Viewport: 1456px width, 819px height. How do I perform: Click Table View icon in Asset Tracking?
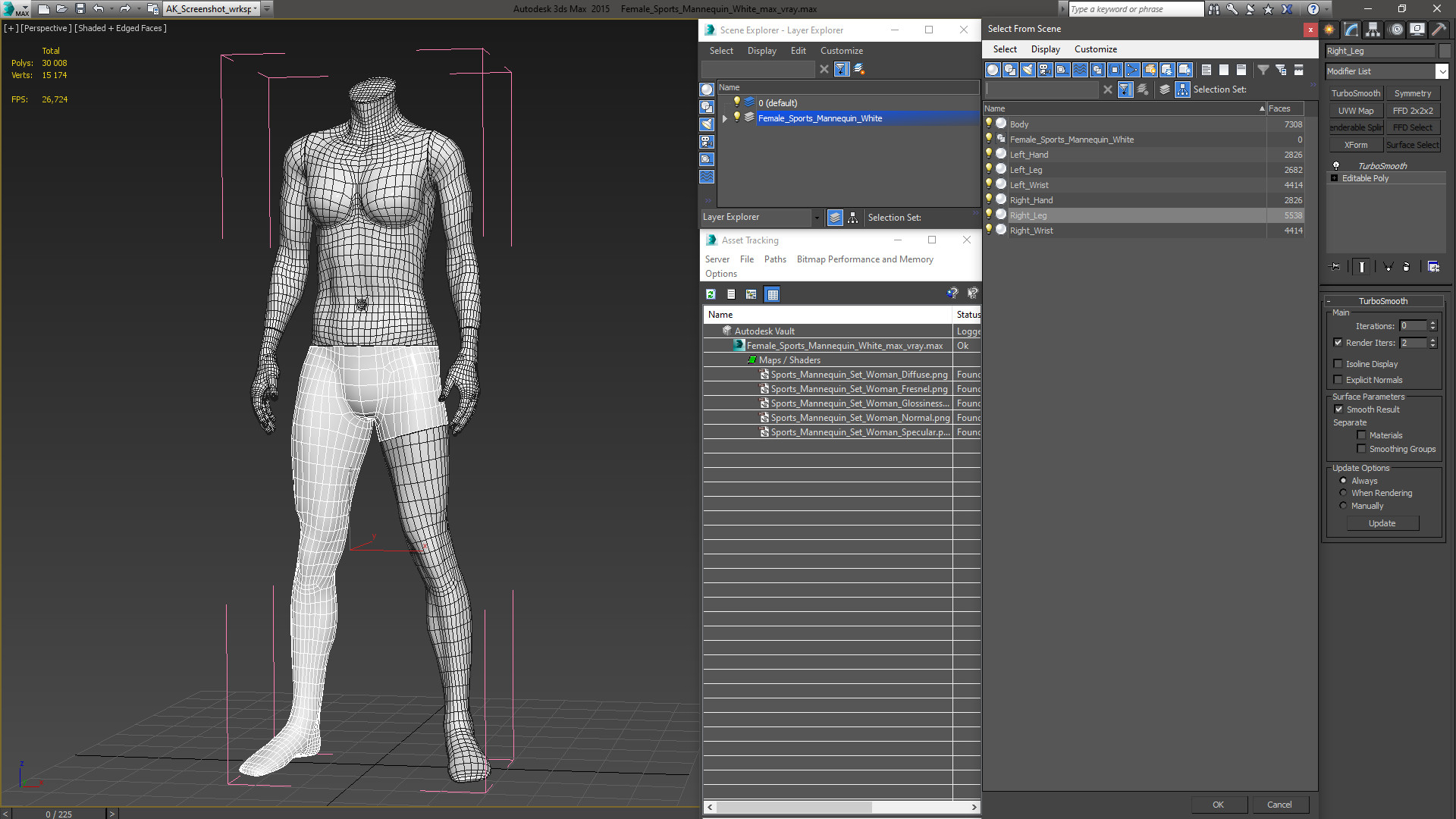coord(772,294)
